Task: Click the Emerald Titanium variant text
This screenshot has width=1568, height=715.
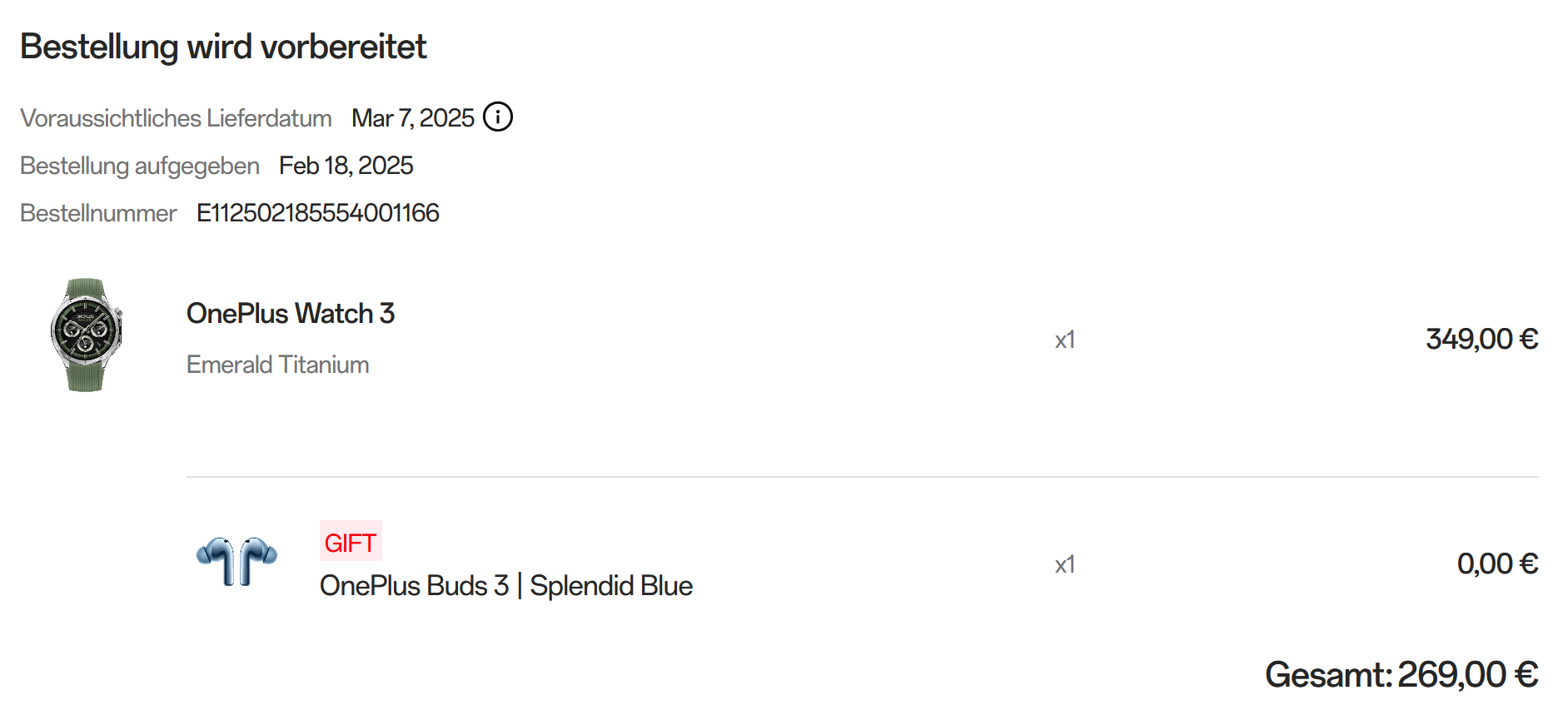Action: 278,365
